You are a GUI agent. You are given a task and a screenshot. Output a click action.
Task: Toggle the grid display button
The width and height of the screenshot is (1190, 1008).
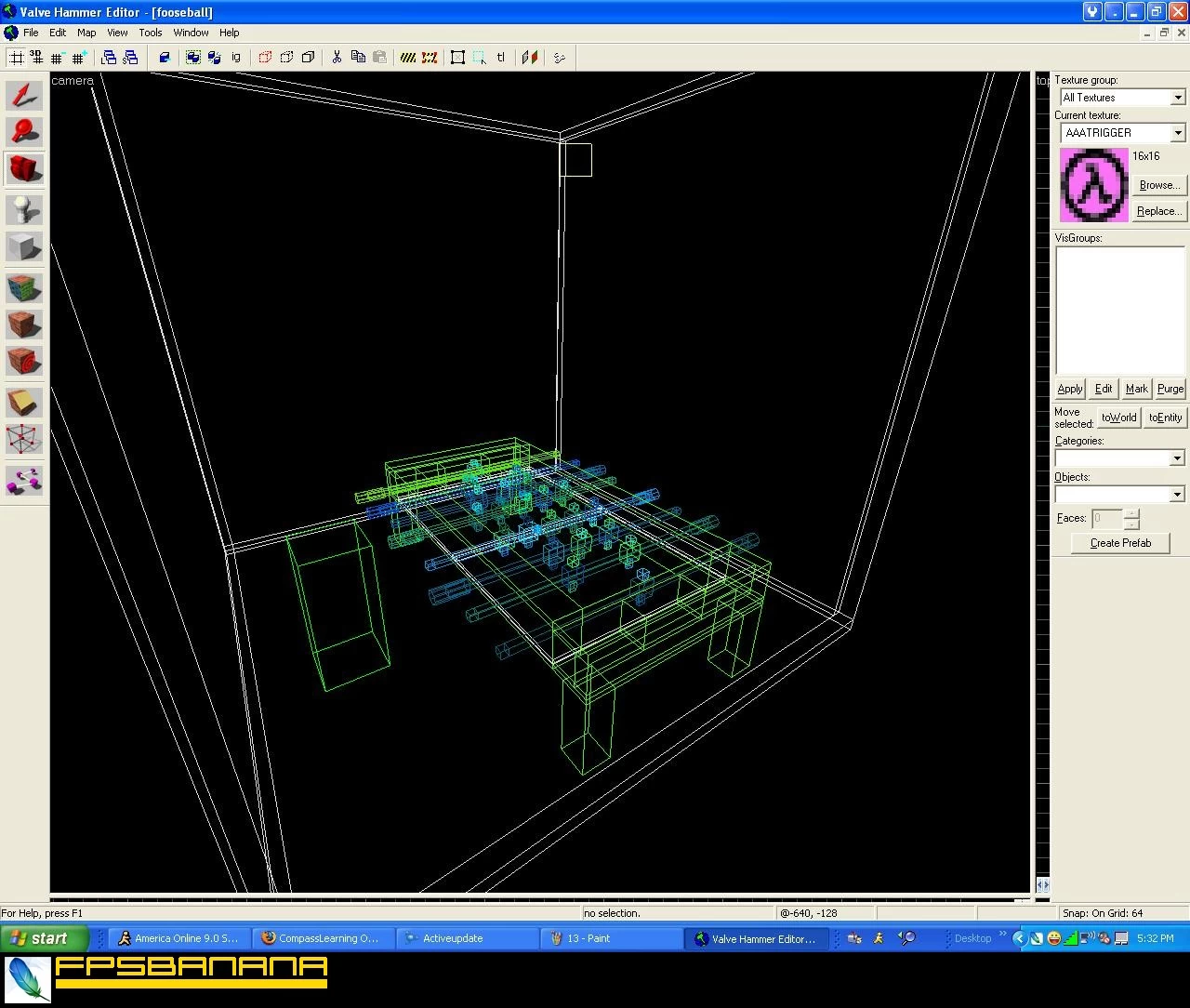pyautogui.click(x=16, y=58)
